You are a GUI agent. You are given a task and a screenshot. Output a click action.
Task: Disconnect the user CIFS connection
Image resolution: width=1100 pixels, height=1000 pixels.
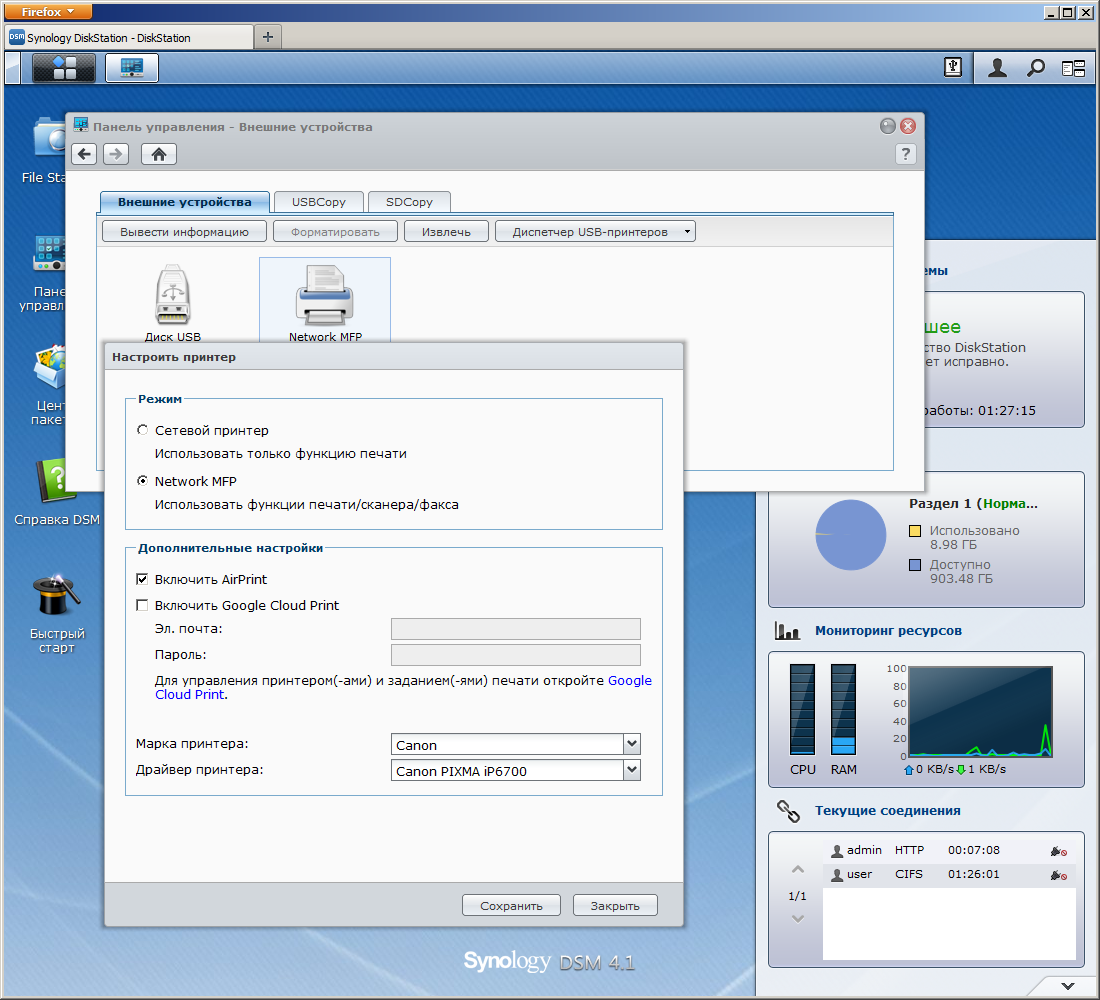1059,875
